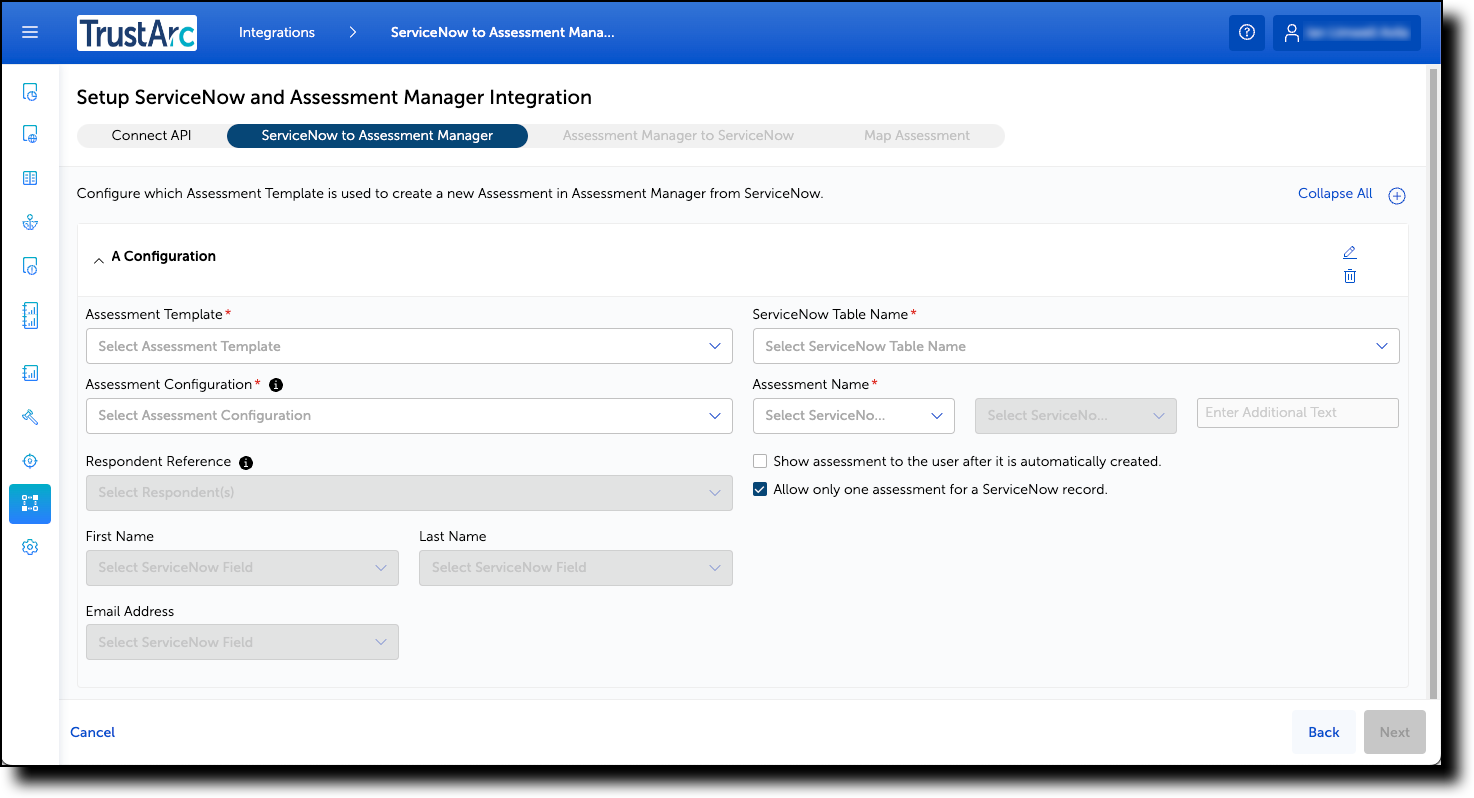This screenshot has width=1474, height=798.
Task: Collapse the A Configuration section
Action: pyautogui.click(x=99, y=258)
